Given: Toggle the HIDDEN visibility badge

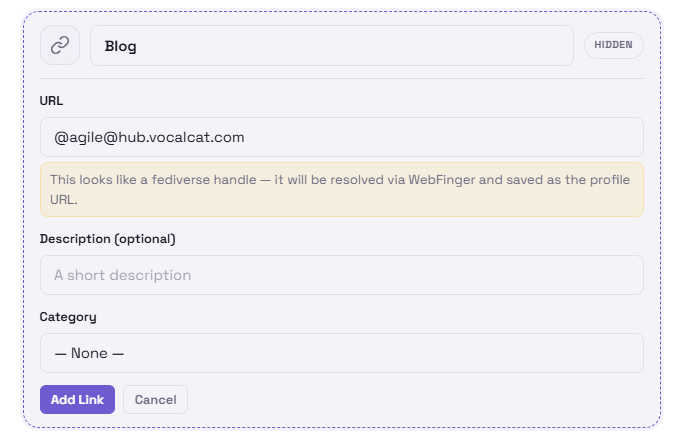Looking at the screenshot, I should [x=614, y=45].
